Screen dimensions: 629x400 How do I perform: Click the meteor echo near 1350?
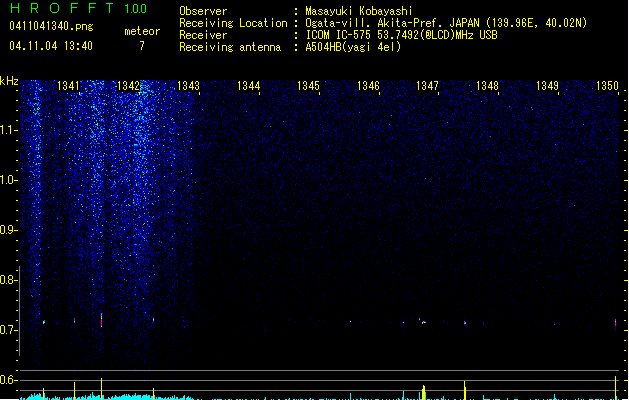615,324
